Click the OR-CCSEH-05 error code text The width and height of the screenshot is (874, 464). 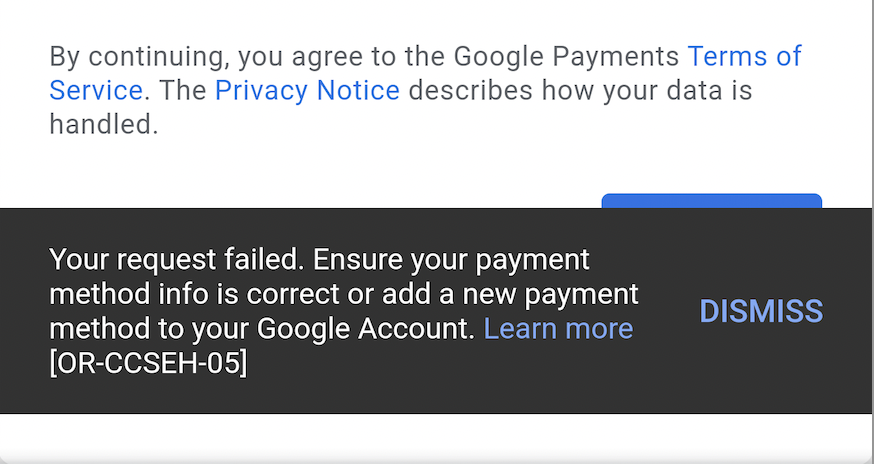[x=148, y=364]
